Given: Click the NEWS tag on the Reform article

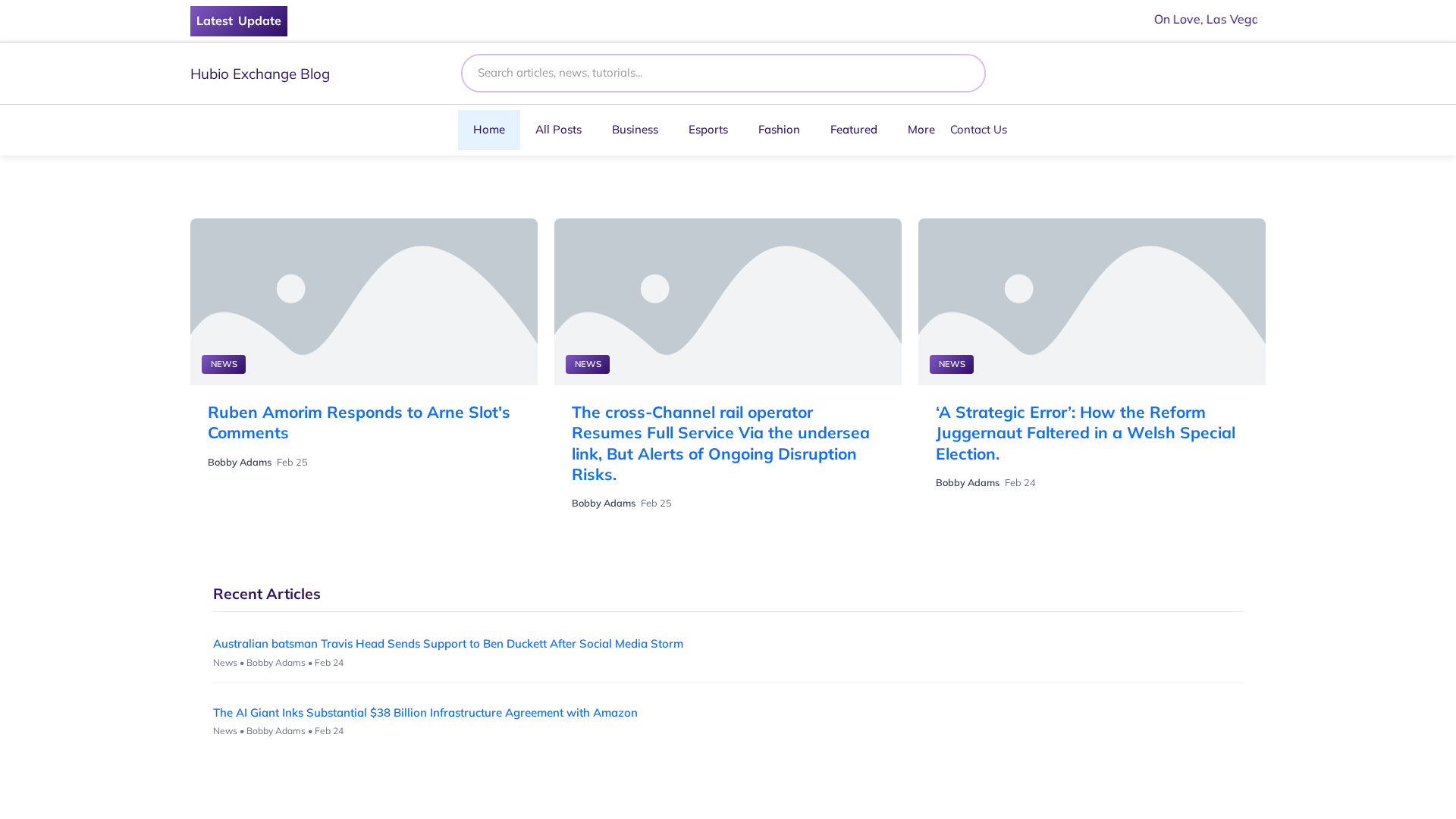Looking at the screenshot, I should [951, 364].
